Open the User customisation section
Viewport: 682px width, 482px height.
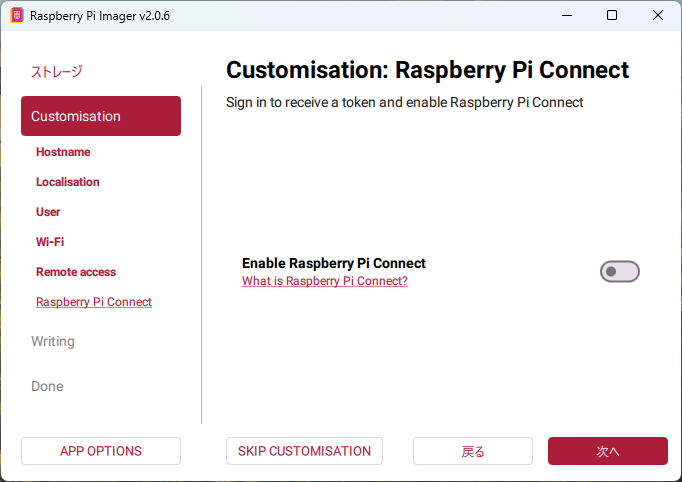[x=48, y=212]
